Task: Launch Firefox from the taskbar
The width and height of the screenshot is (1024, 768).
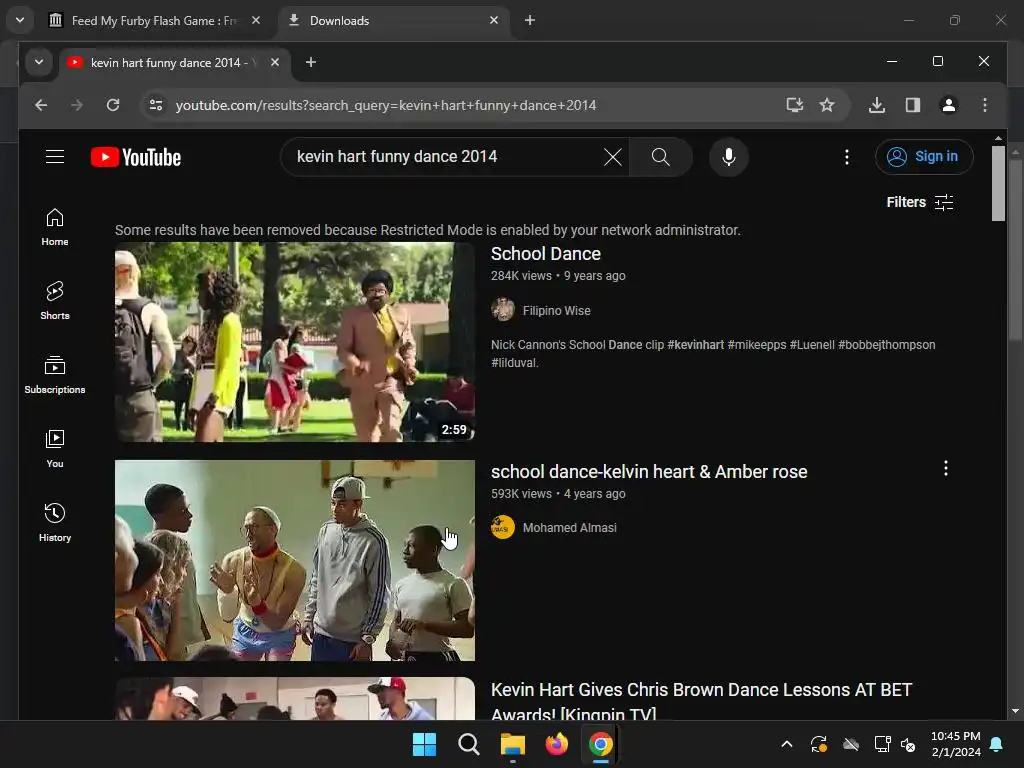Action: 556,744
